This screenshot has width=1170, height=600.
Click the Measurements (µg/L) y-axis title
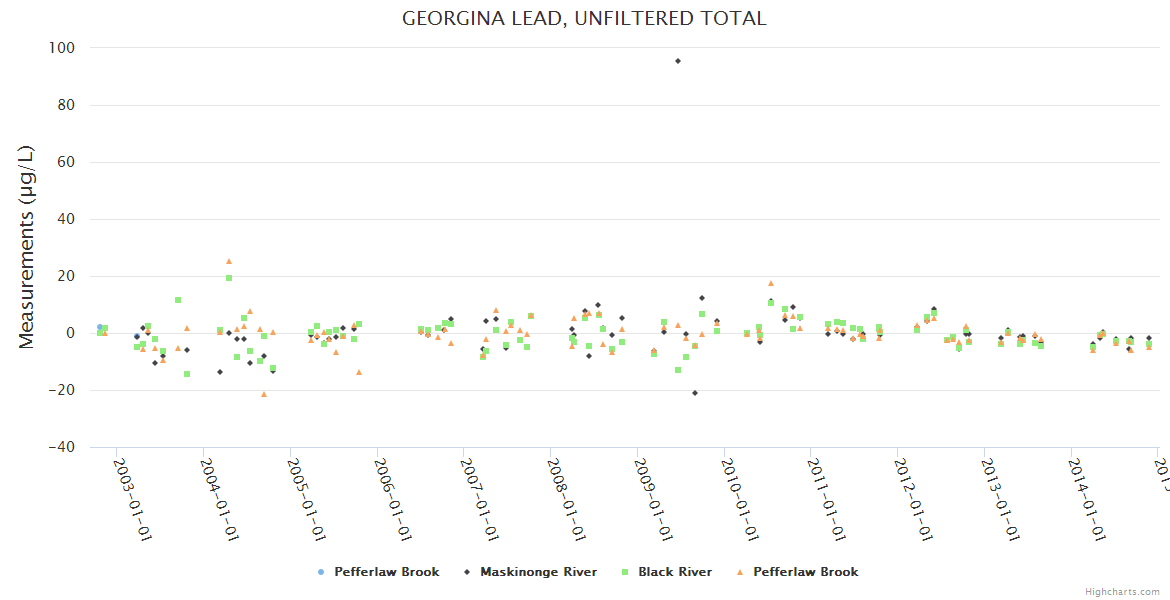[27, 247]
